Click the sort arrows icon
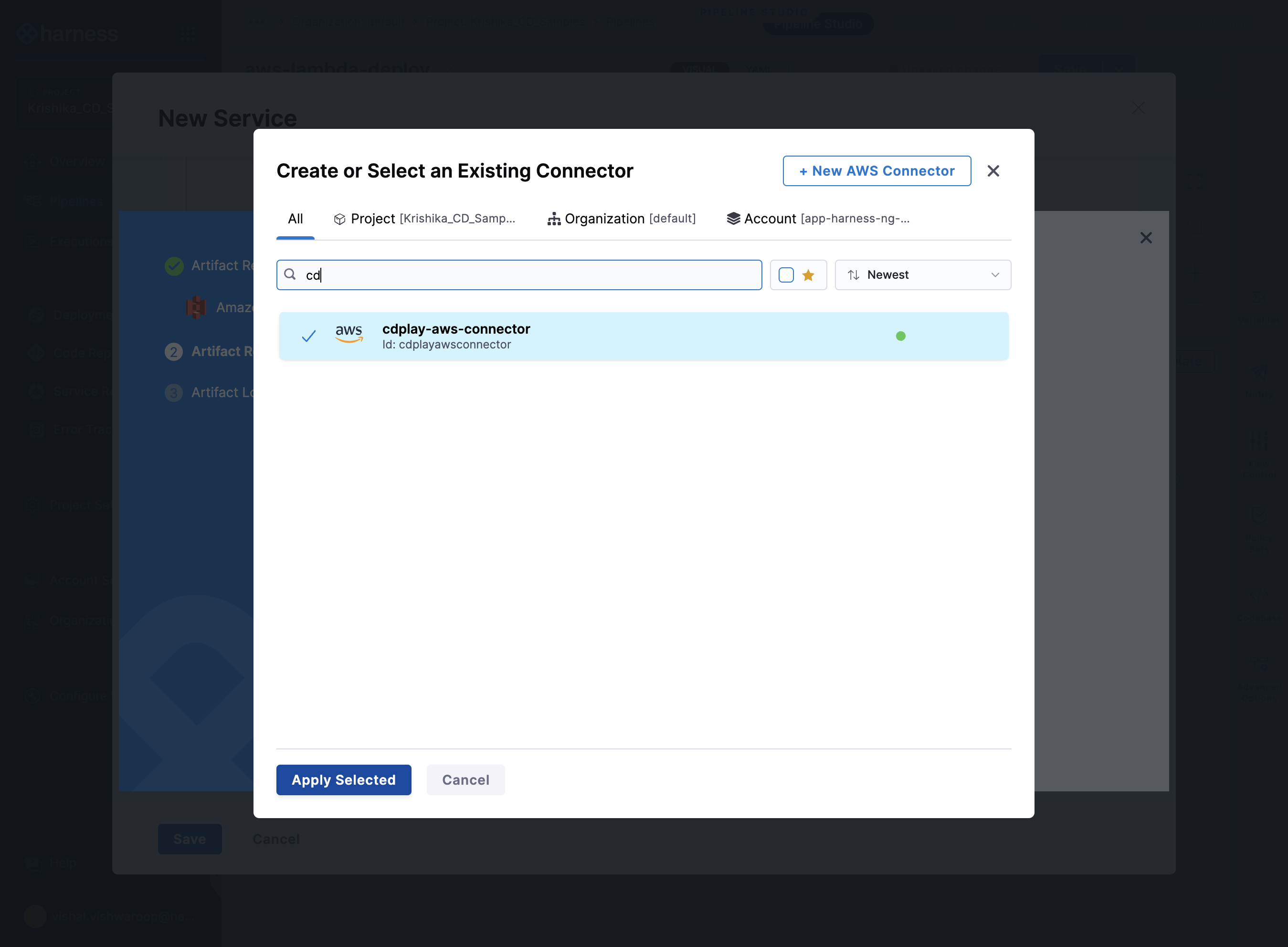1288x947 pixels. [x=854, y=275]
